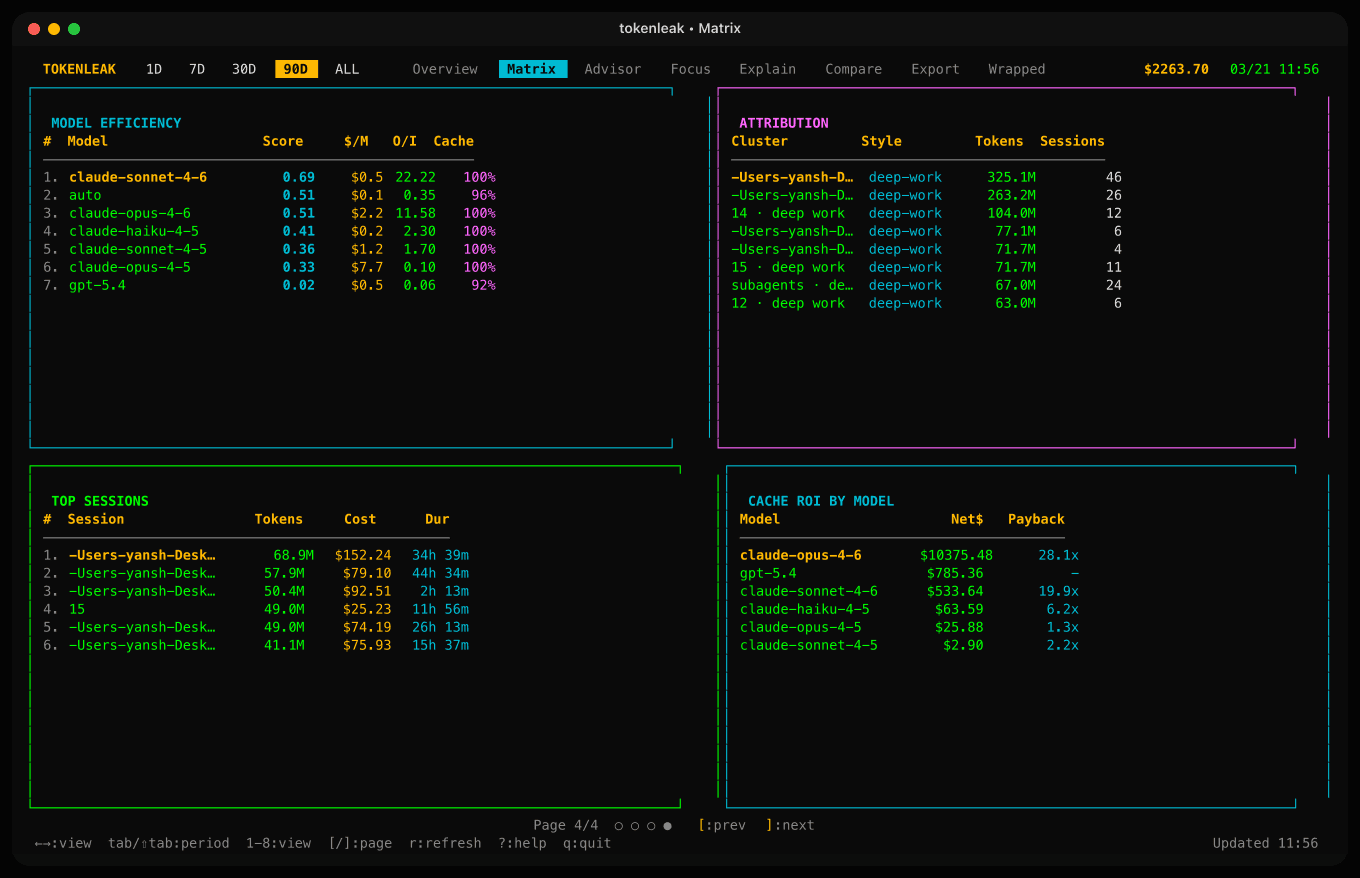This screenshot has height=878, width=1360.
Task: Choose the ALL time period
Action: 347,69
